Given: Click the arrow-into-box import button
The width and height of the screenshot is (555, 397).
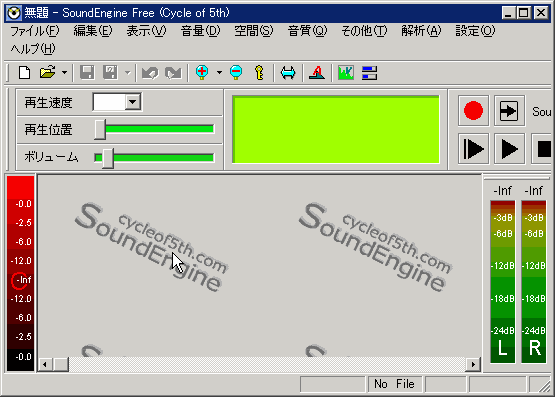Looking at the screenshot, I should [509, 111].
